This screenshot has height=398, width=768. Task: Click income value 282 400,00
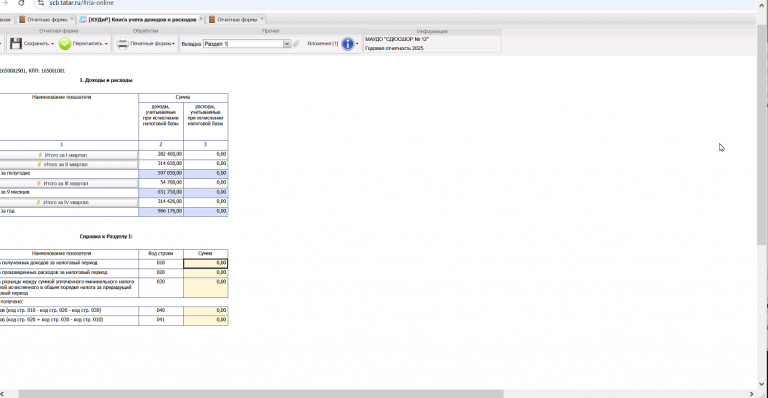click(169, 154)
